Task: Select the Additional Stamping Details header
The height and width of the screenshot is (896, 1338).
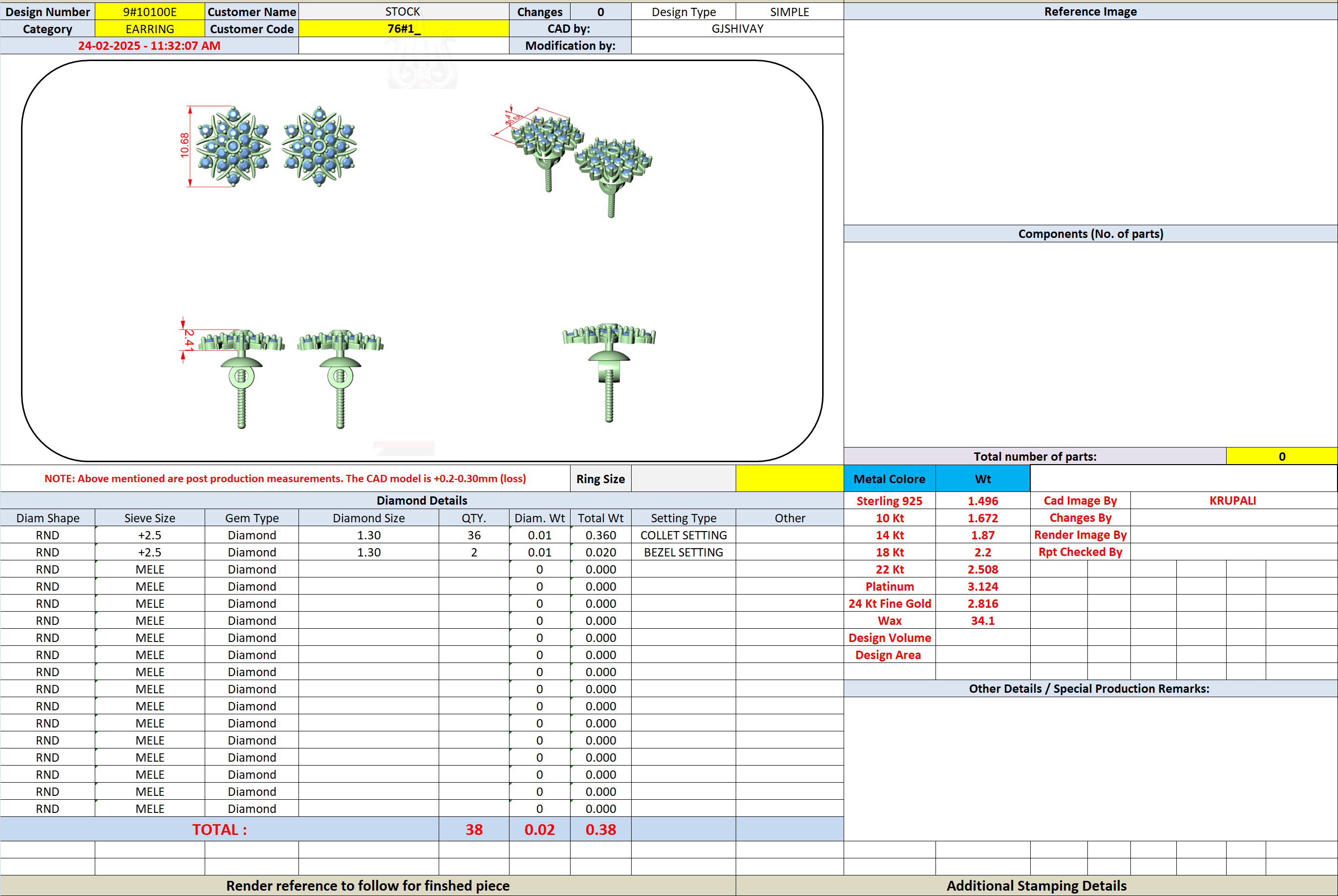Action: pyautogui.click(x=1036, y=885)
